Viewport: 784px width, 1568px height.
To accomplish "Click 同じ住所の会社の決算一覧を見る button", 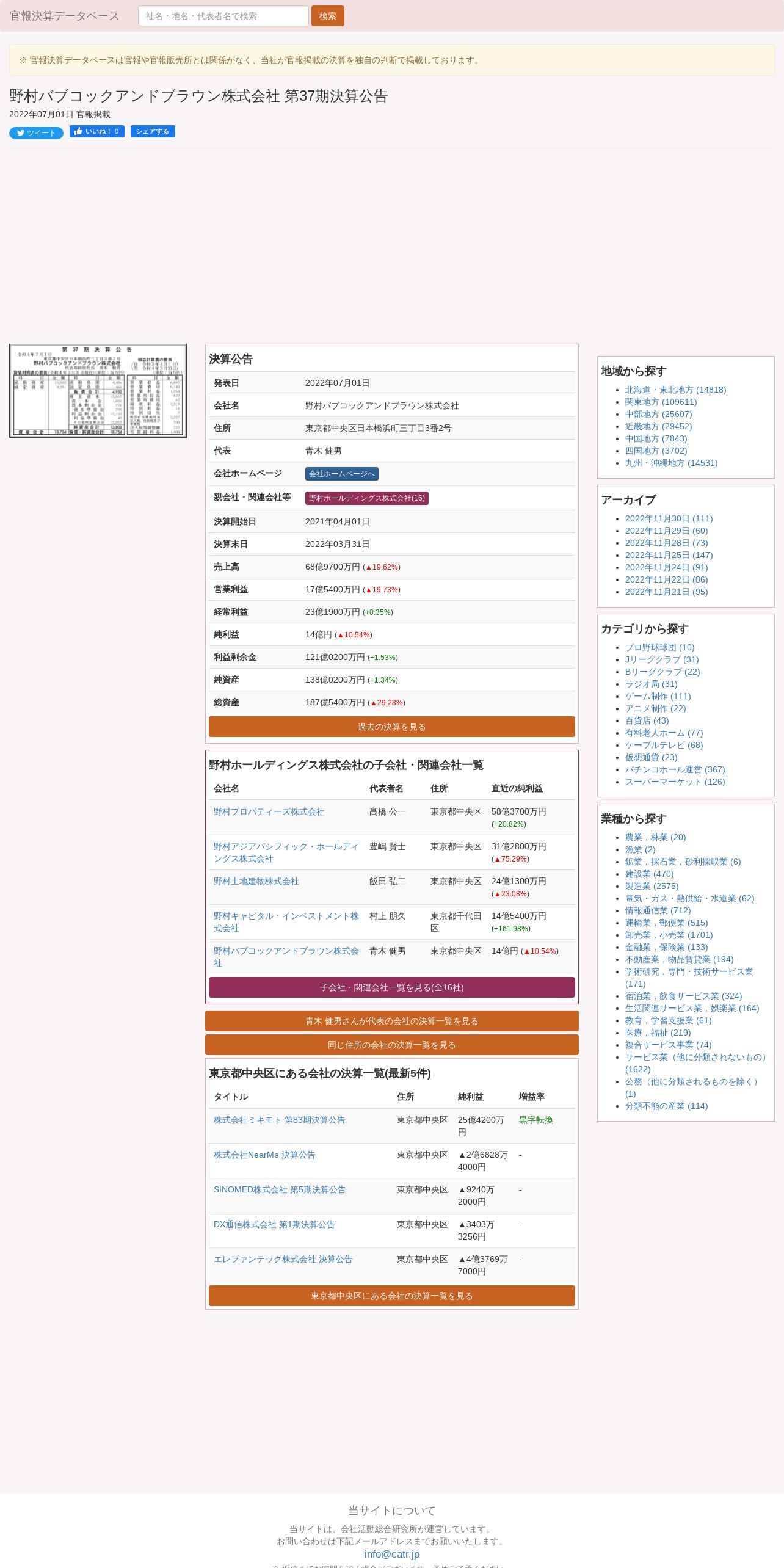I will coord(392,1045).
